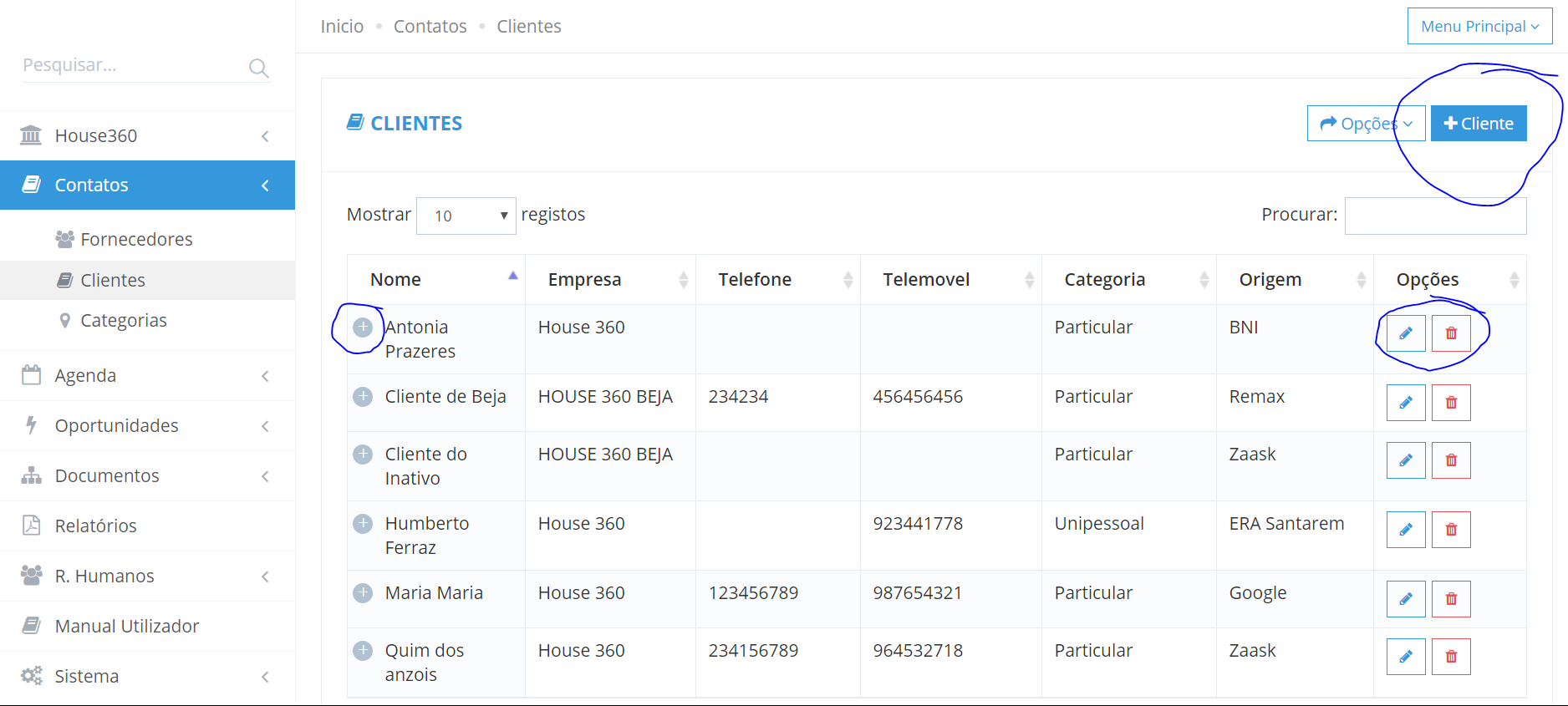Viewport: 1568px width, 706px height.
Task: Edit the Cliente de Beja record
Action: (1406, 403)
